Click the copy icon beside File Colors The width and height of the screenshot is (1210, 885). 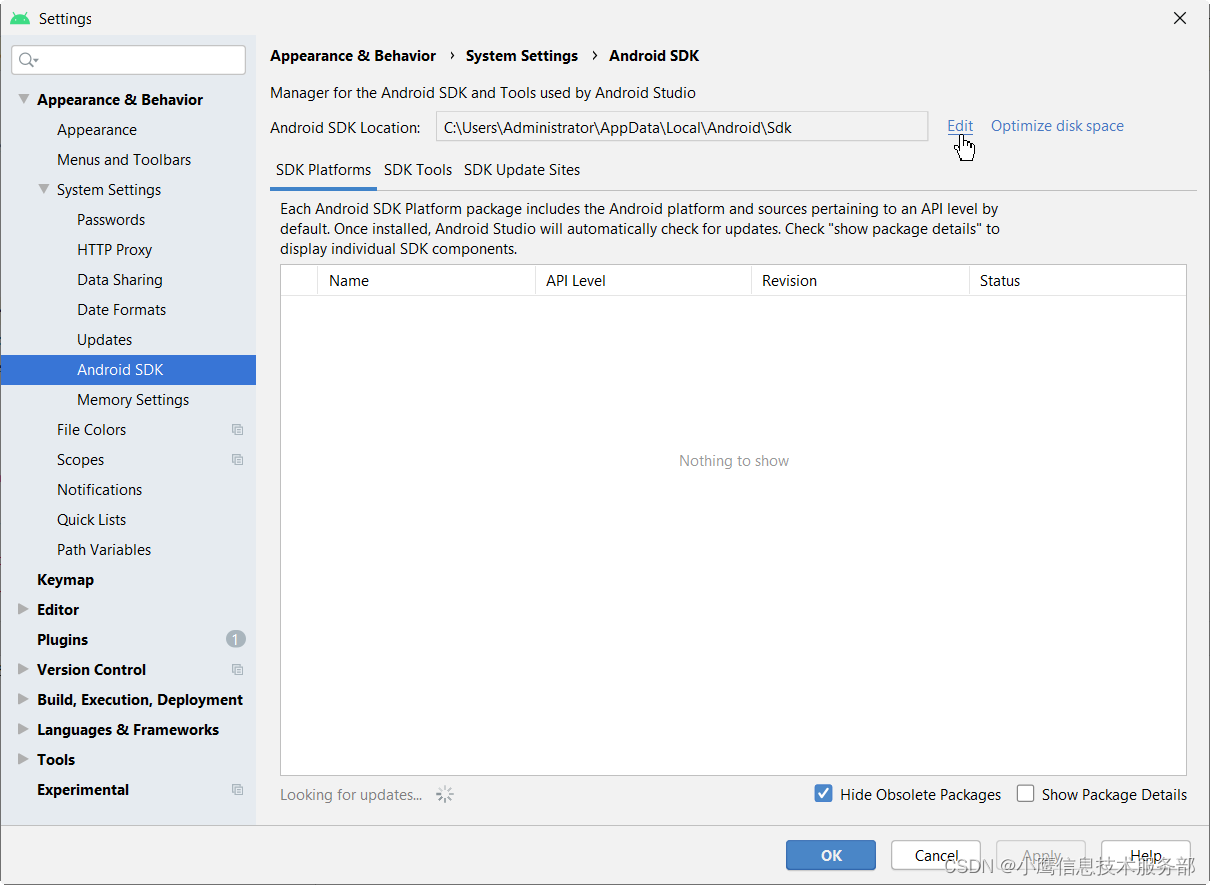(x=237, y=430)
